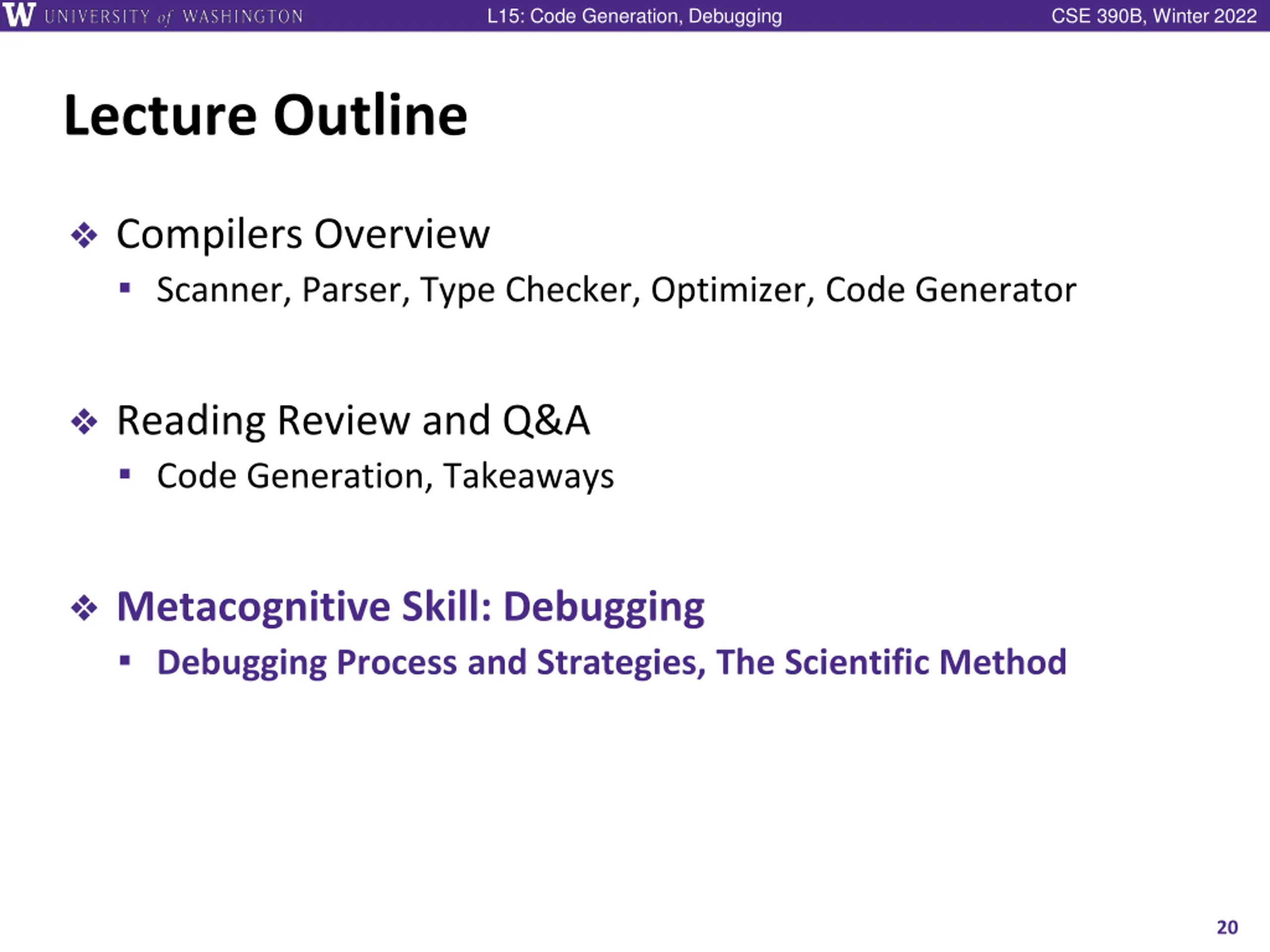Click the diamond bullet beside Metacognitive Skill: Debugging
The image size is (1270, 952).
(x=84, y=608)
